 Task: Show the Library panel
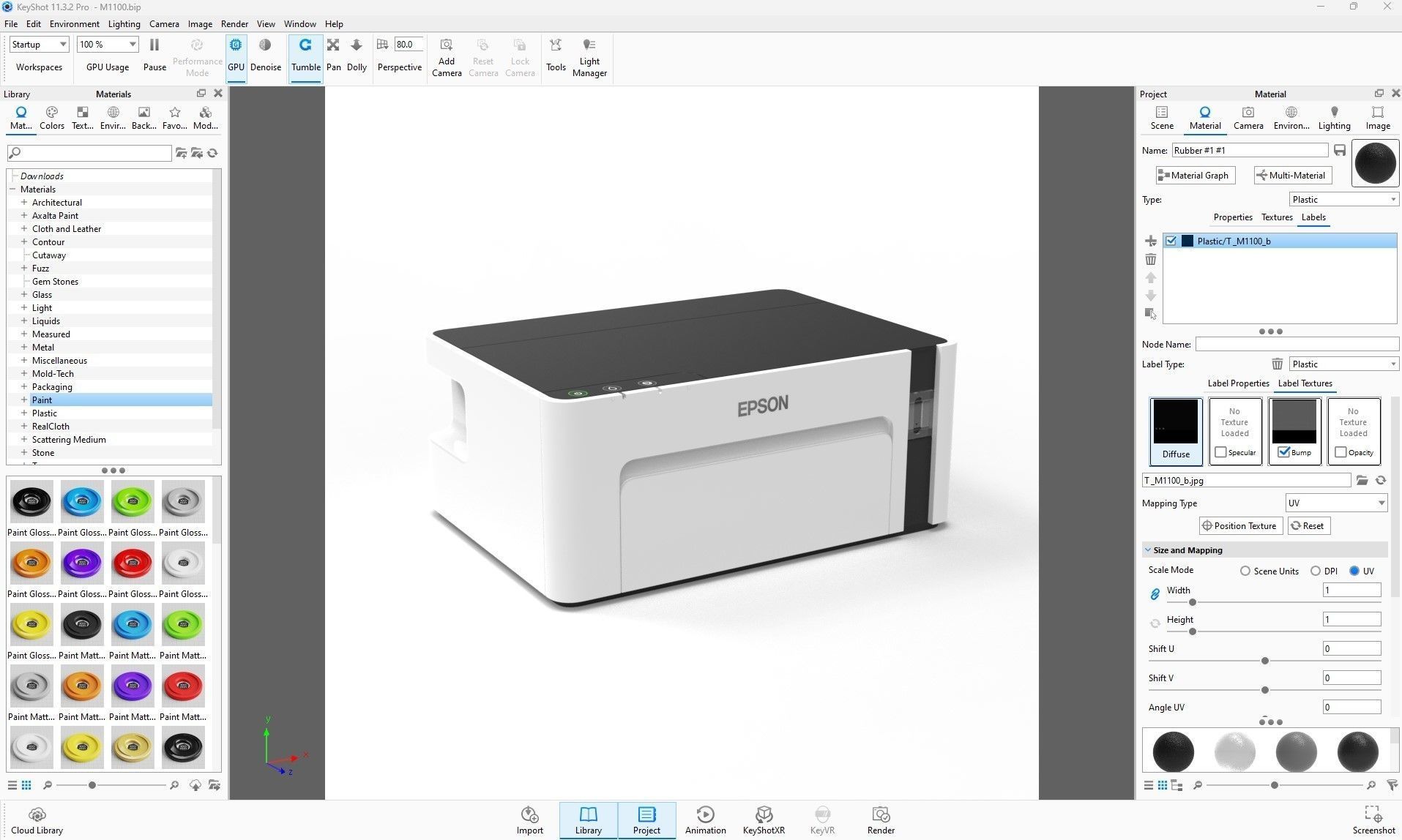pos(588,820)
